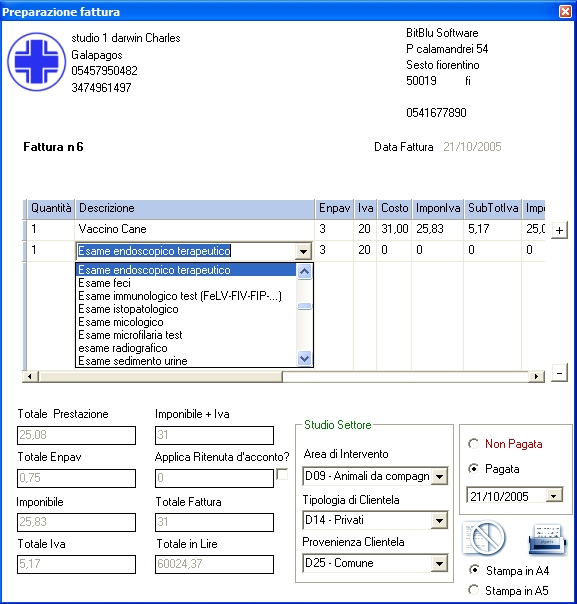
Task: Select Esame feci from the list
Action: click(x=186, y=283)
